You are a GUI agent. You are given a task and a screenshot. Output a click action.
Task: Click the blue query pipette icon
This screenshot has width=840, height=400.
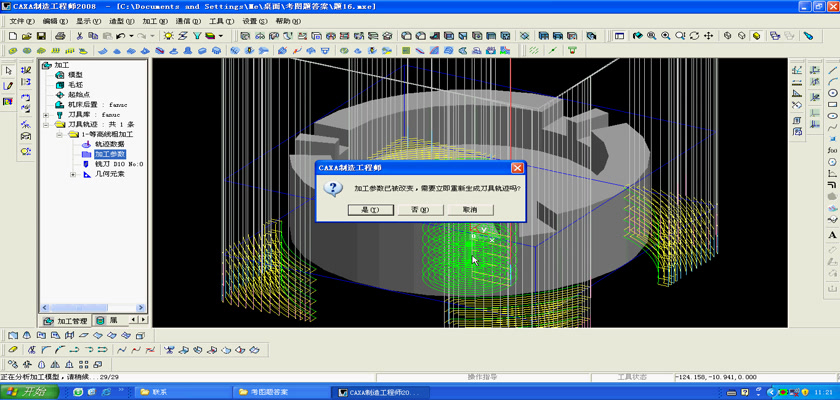(x=808, y=36)
